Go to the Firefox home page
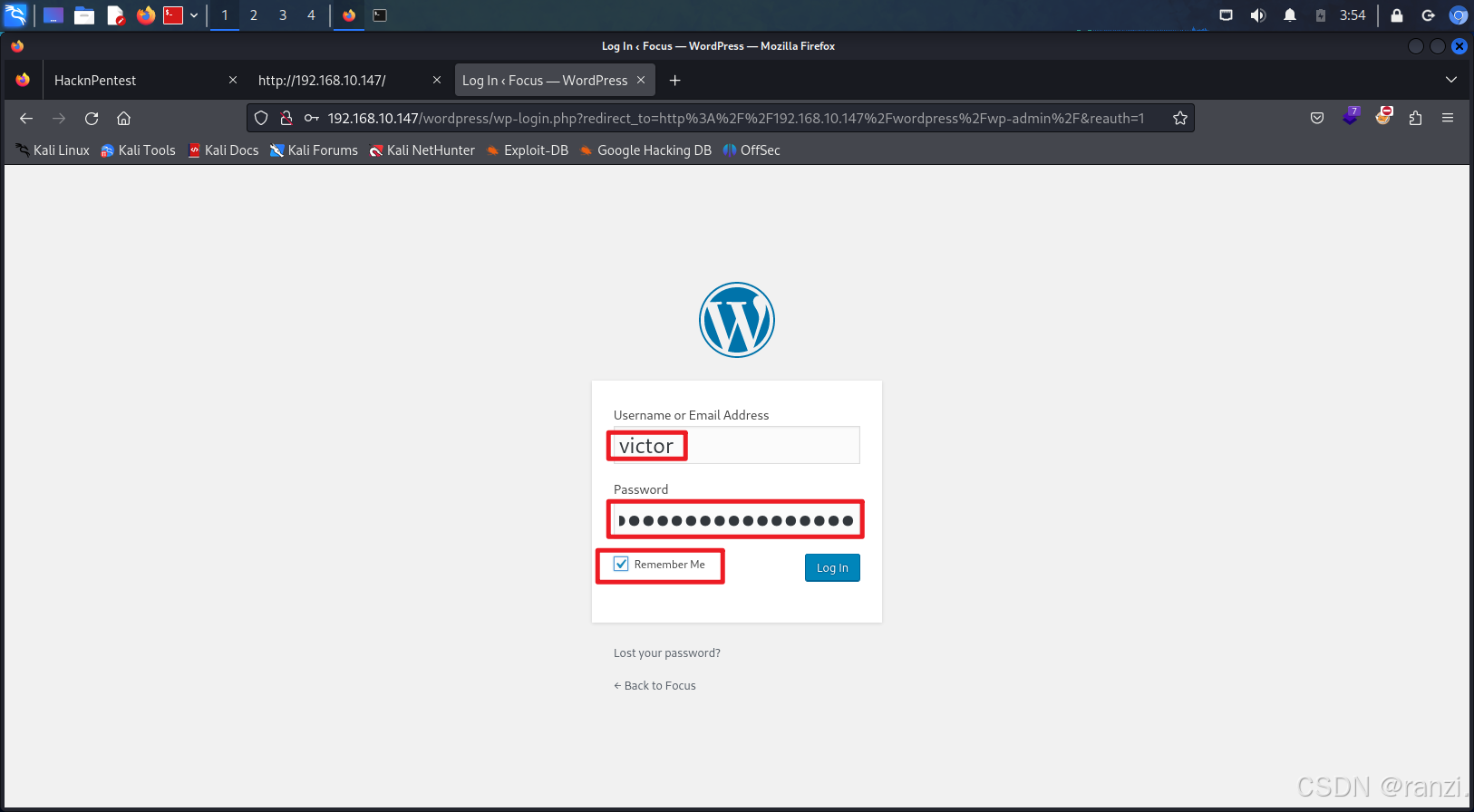The width and height of the screenshot is (1474, 812). [x=124, y=118]
